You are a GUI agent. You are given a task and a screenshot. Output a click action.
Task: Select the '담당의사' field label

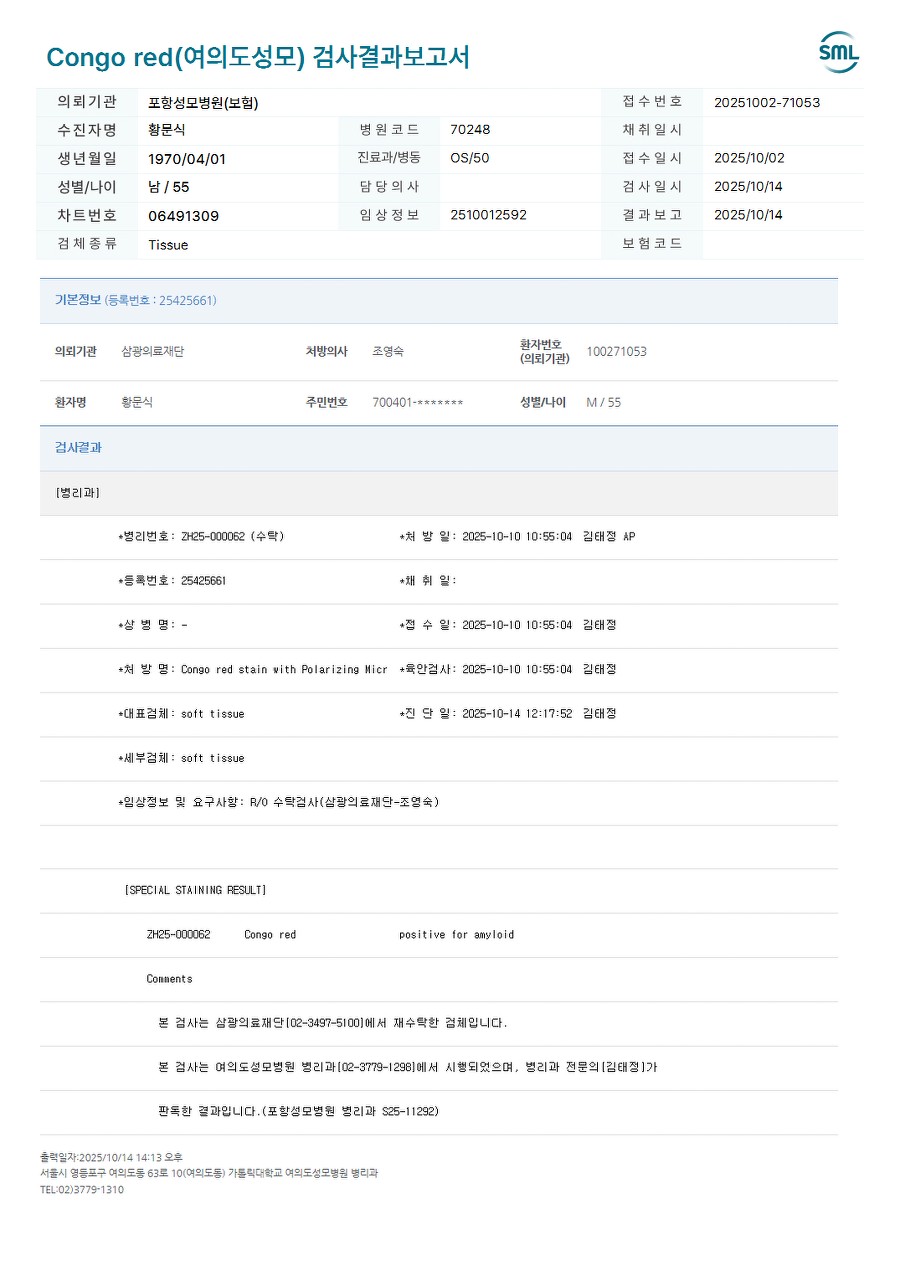click(x=389, y=186)
